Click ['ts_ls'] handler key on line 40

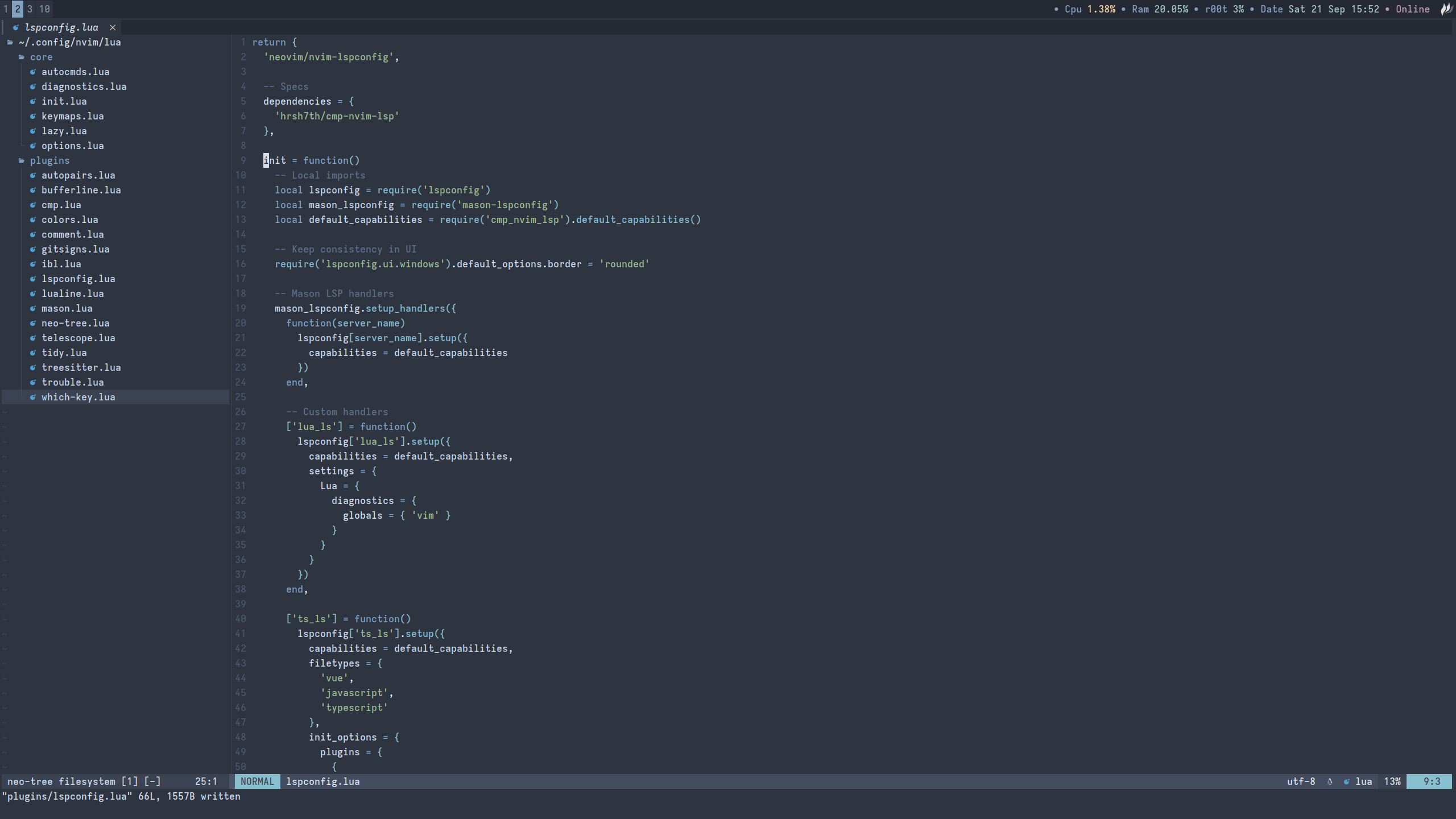[311, 619]
